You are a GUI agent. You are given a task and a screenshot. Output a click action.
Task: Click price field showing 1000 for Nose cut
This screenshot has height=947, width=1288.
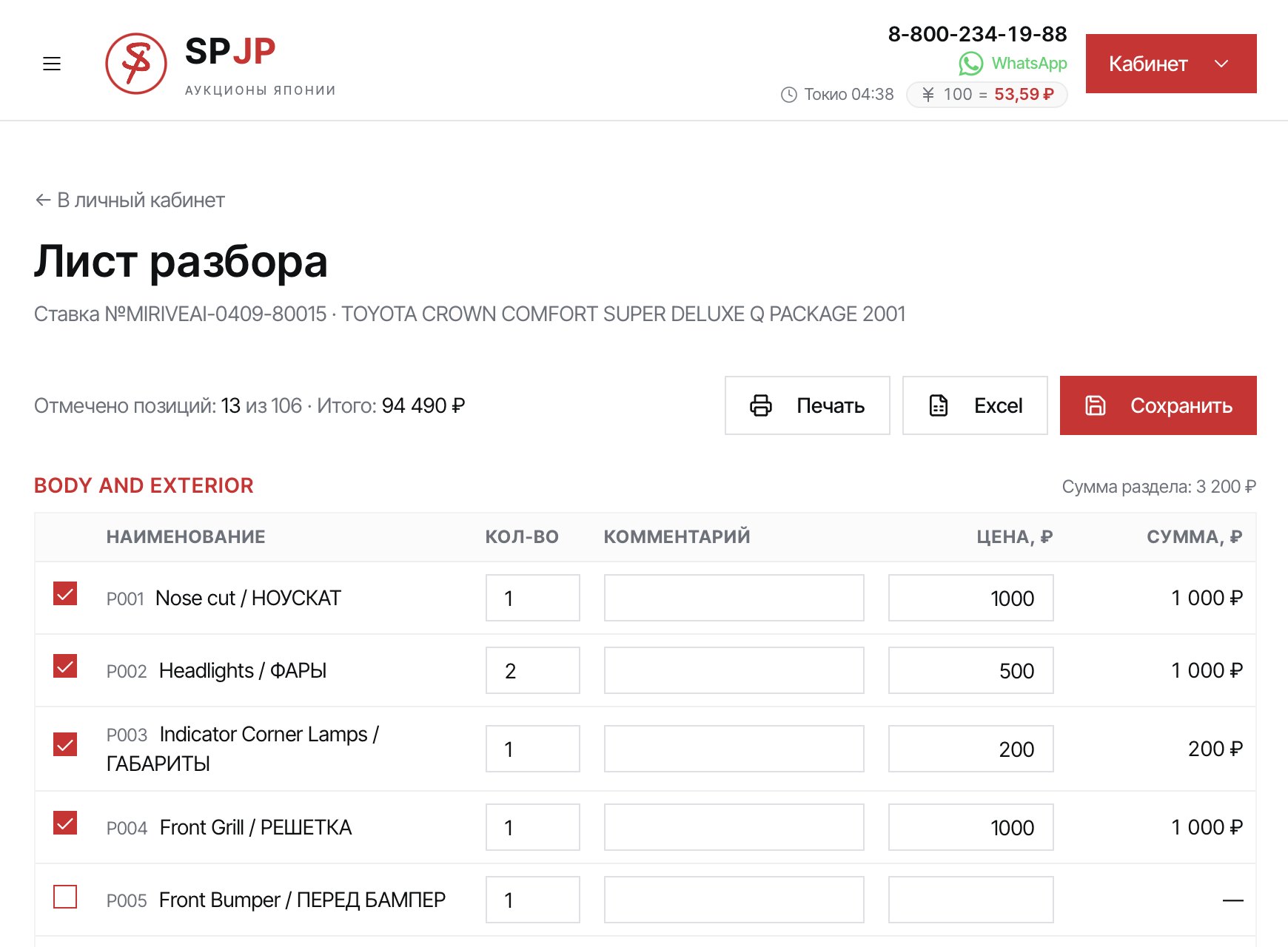[x=971, y=598]
